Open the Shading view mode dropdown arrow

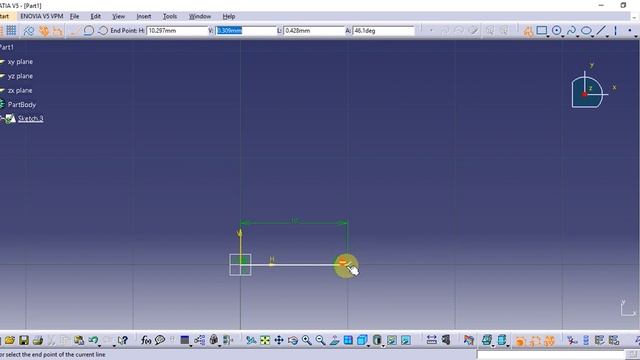click(384, 346)
